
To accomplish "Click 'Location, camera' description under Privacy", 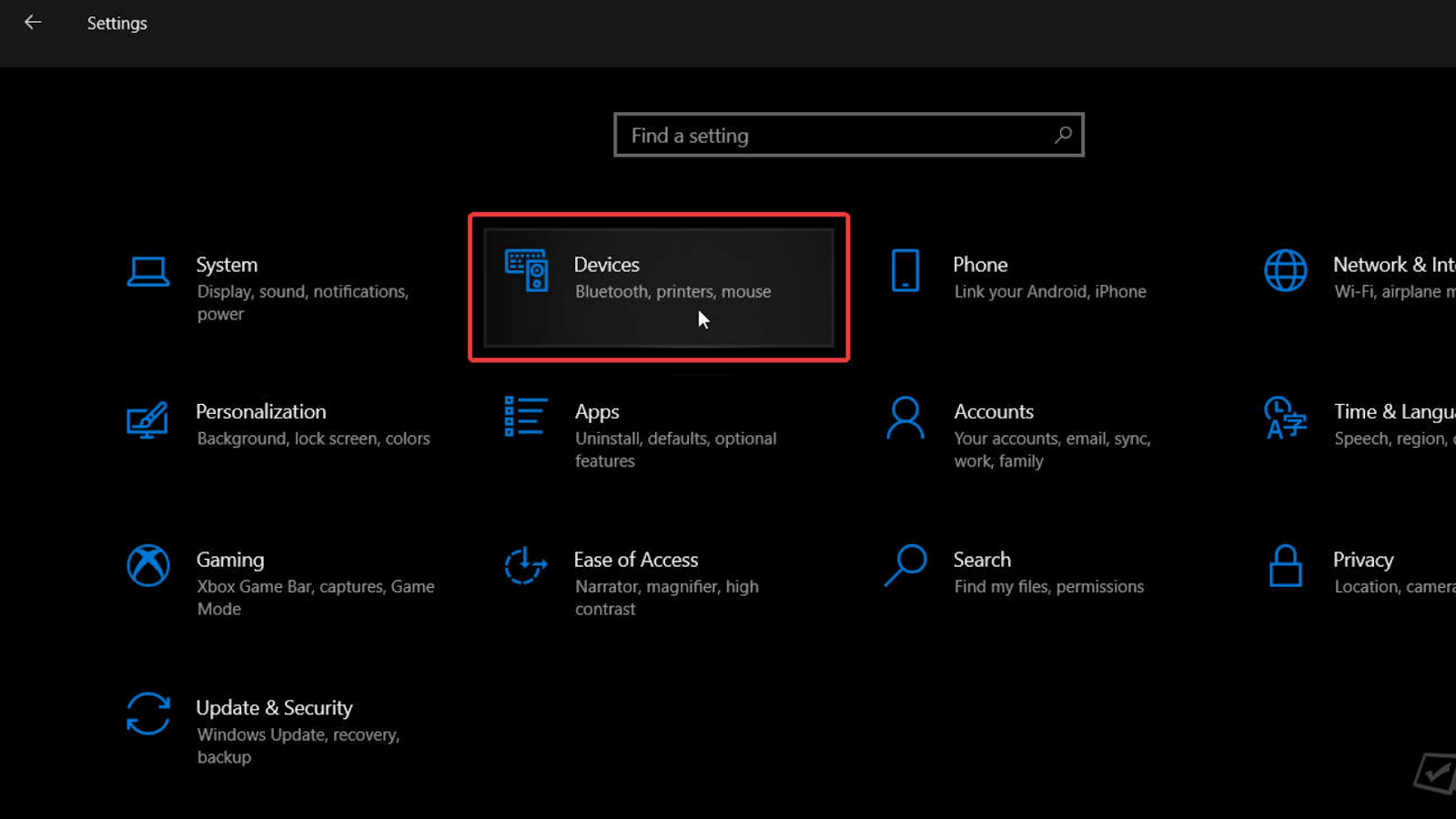I will pyautogui.click(x=1395, y=587).
